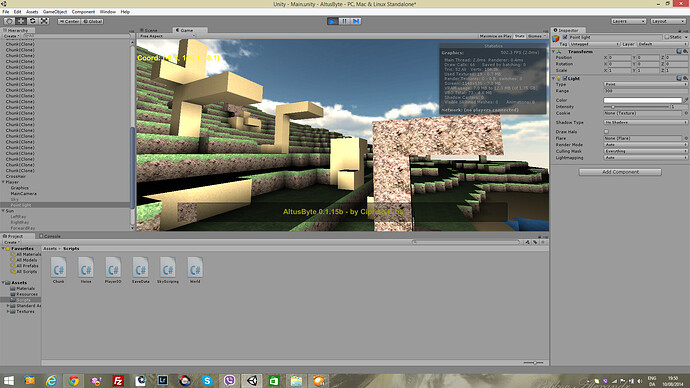690x388 pixels.
Task: Open FileZilla from the taskbar
Action: tap(118, 381)
